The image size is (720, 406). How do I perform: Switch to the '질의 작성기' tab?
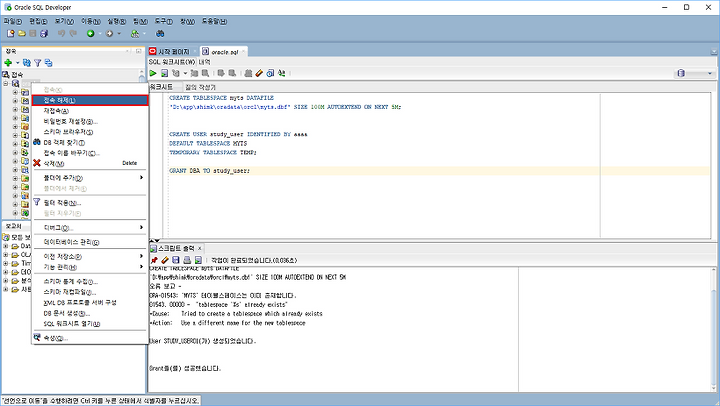pos(200,87)
